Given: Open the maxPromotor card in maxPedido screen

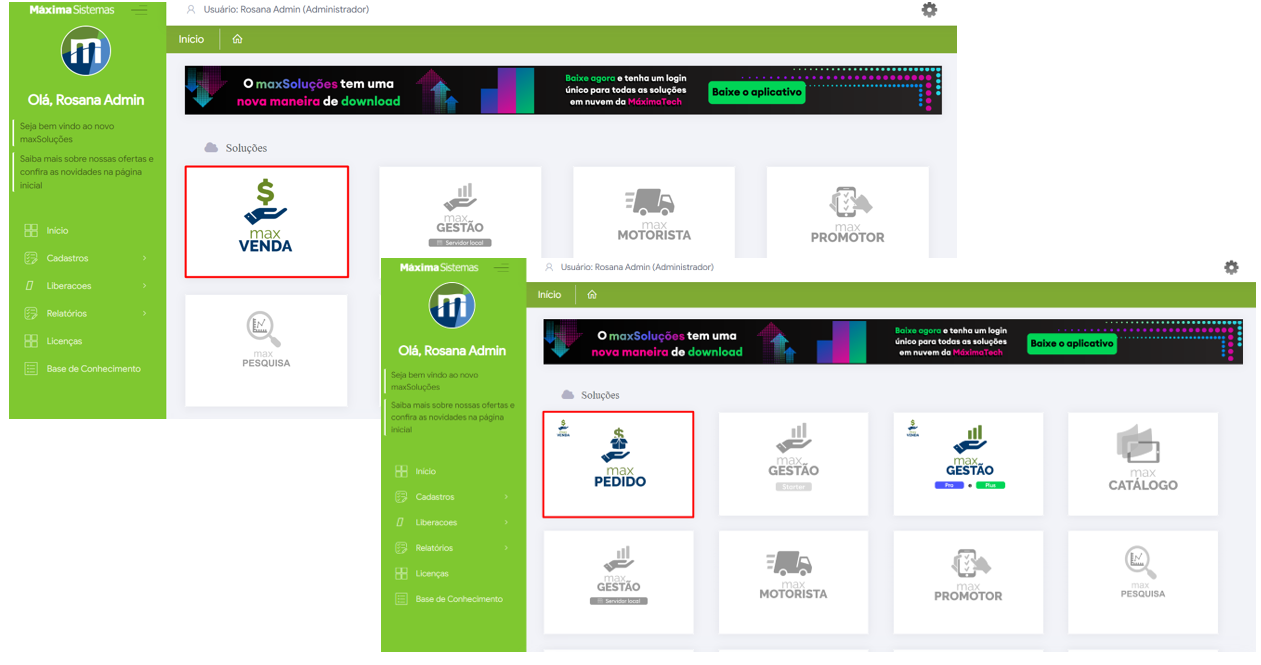Looking at the screenshot, I should (x=968, y=582).
